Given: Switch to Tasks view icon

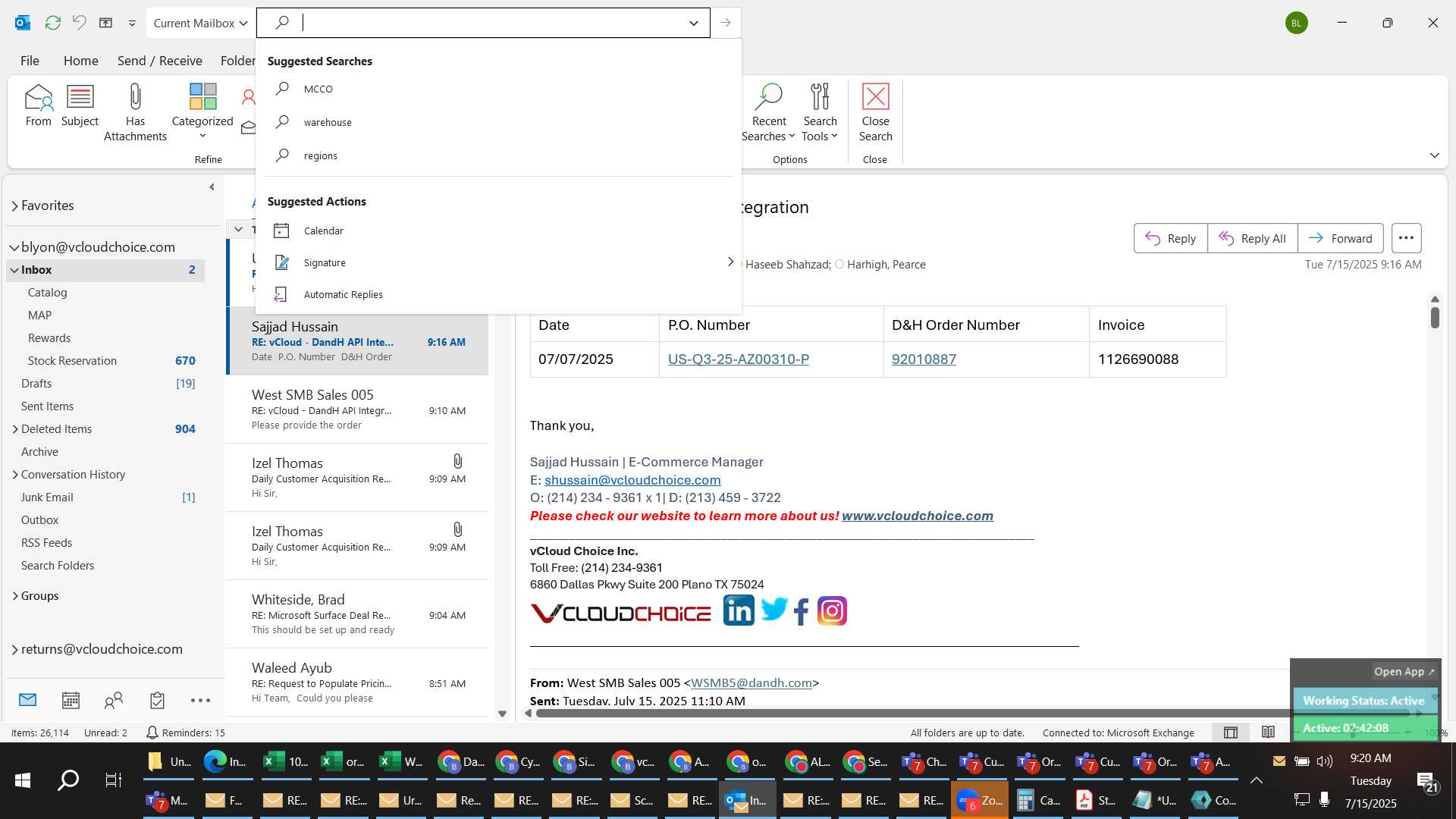Looking at the screenshot, I should pyautogui.click(x=157, y=700).
